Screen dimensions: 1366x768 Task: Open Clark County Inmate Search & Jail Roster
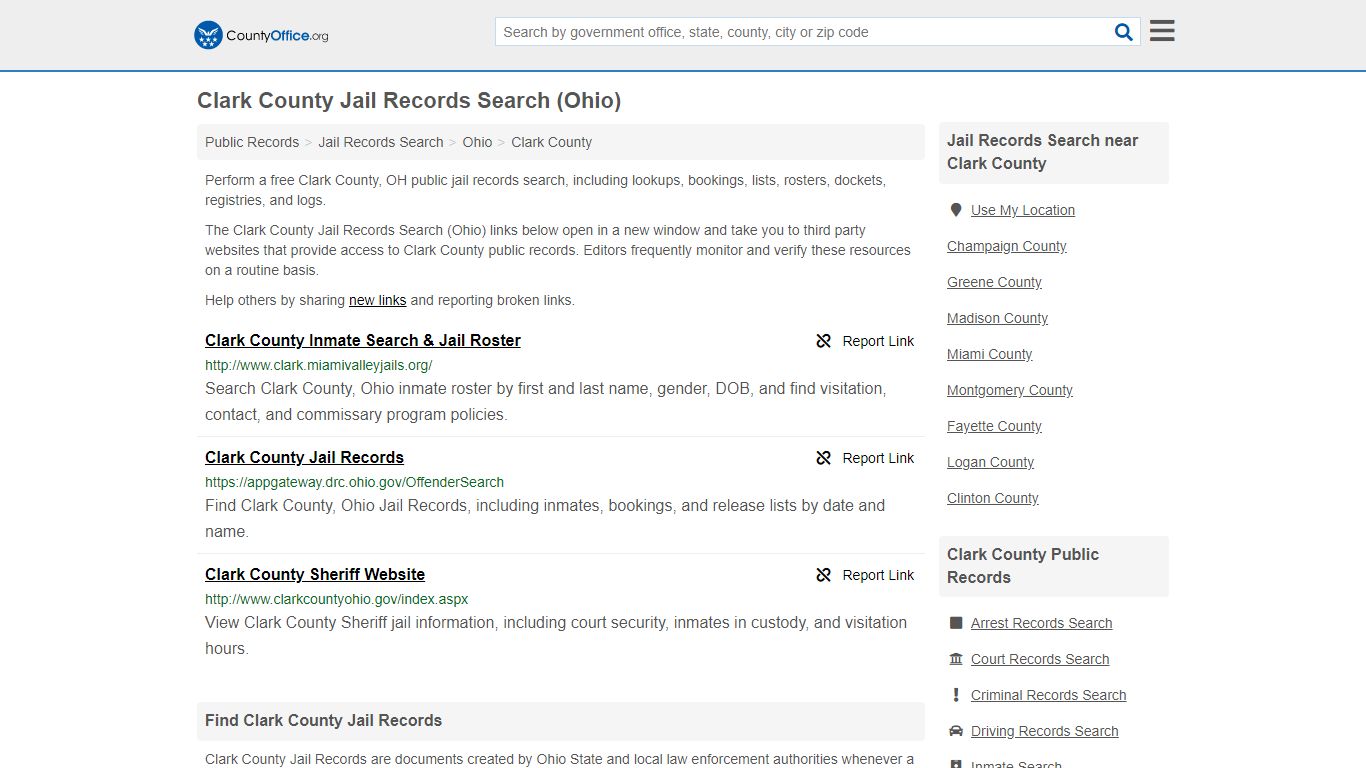[x=363, y=340]
